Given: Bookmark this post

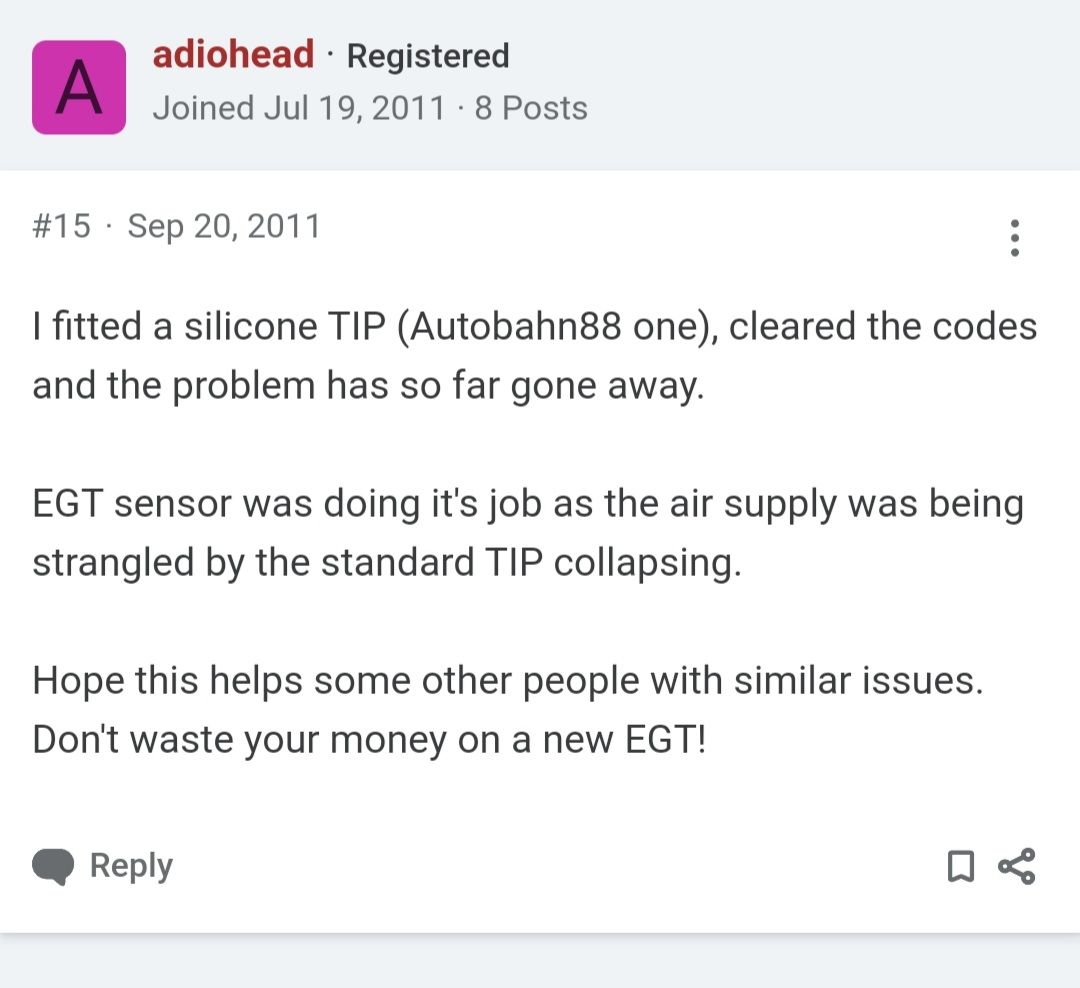Looking at the screenshot, I should [960, 866].
